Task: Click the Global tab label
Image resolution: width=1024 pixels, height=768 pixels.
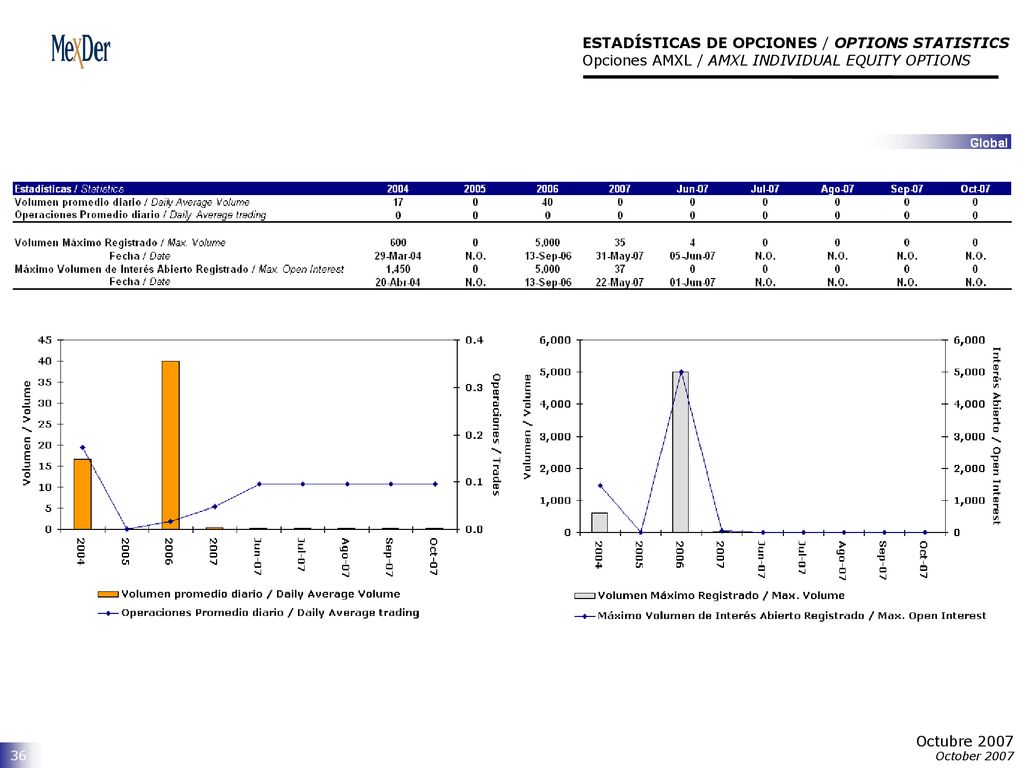Action: [988, 142]
